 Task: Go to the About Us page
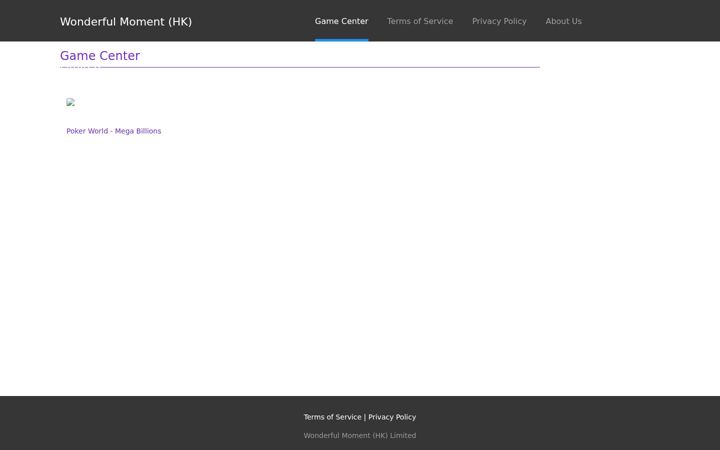(x=563, y=21)
